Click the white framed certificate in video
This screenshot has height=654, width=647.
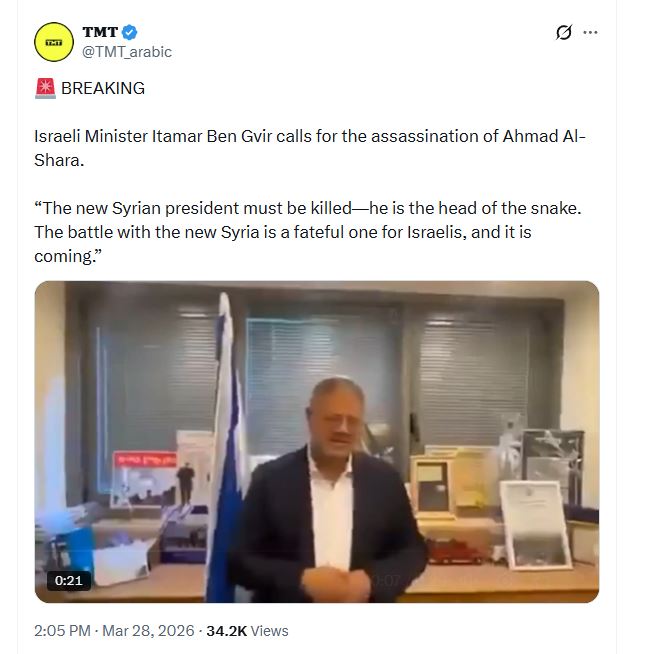[536, 526]
